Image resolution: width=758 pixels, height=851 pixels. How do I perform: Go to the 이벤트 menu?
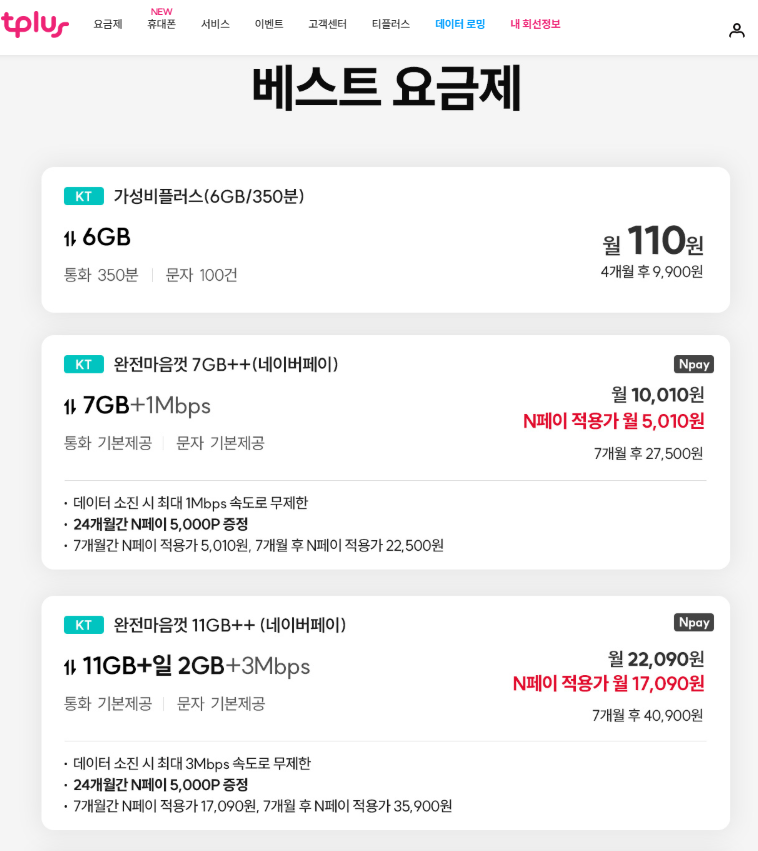[x=269, y=24]
